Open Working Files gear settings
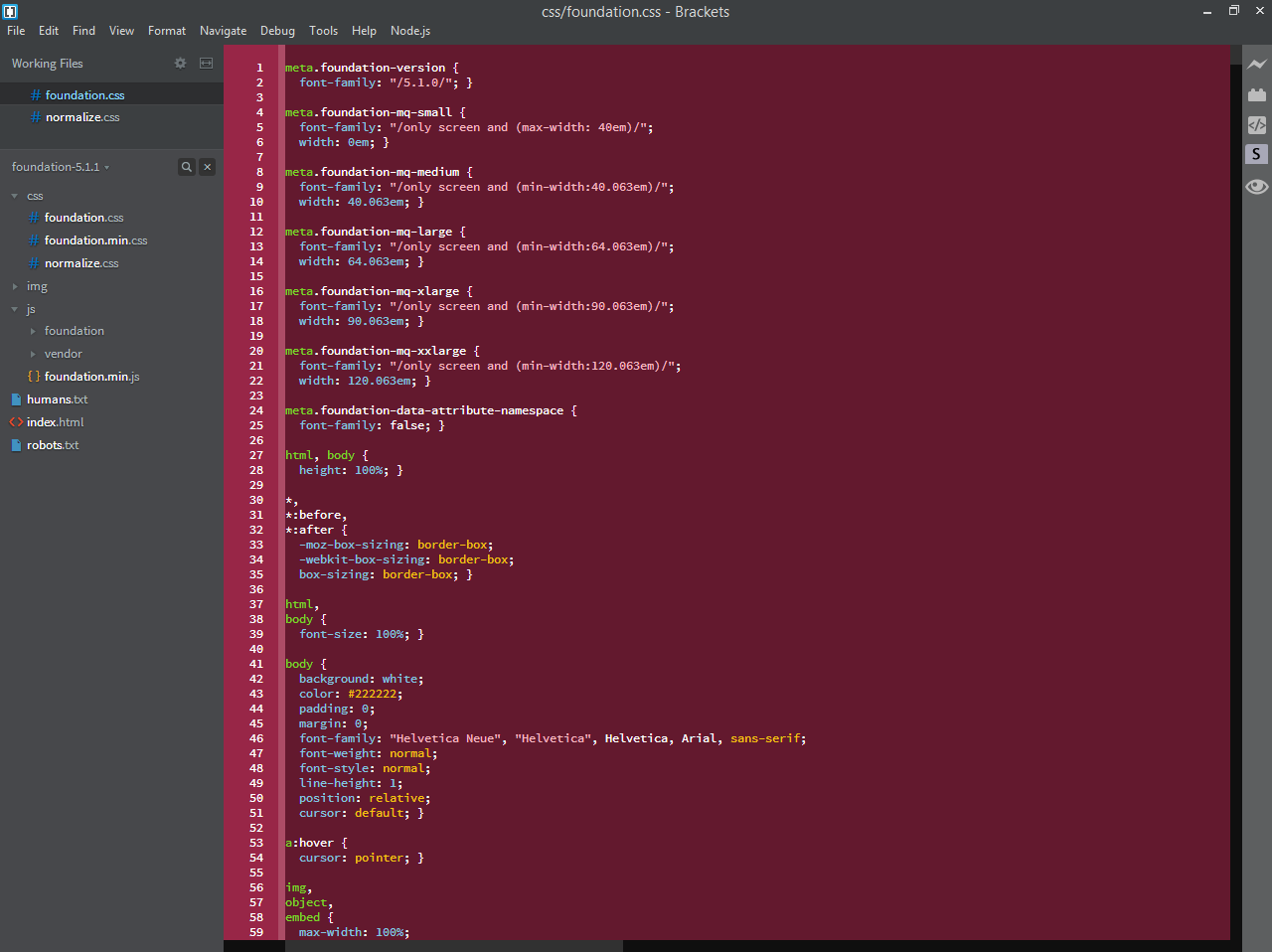Image resolution: width=1272 pixels, height=952 pixels. [x=180, y=63]
